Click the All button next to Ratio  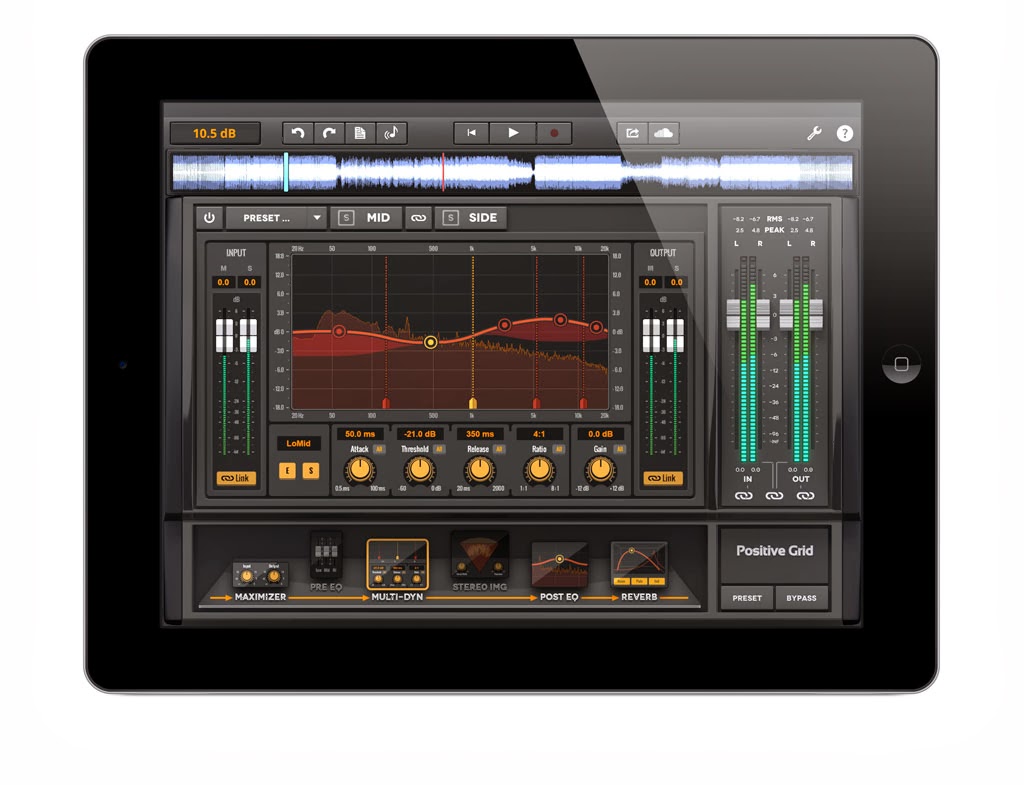[x=559, y=450]
